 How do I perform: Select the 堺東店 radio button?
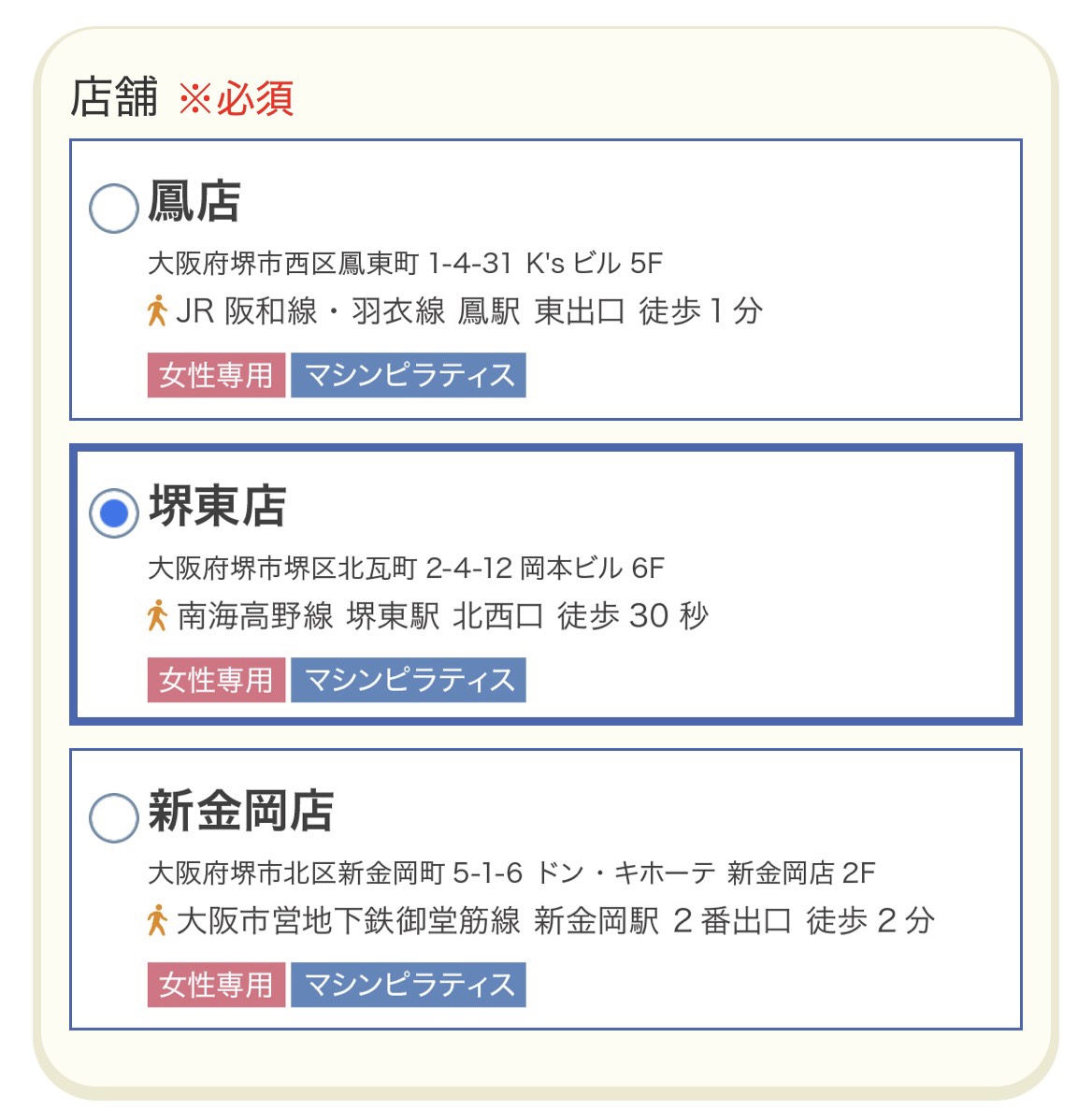click(x=114, y=512)
